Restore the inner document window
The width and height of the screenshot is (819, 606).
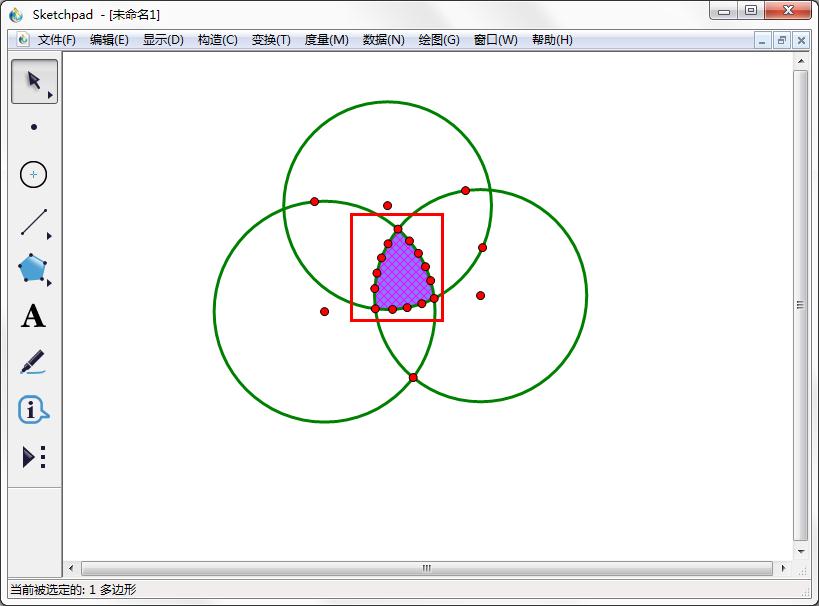point(781,40)
